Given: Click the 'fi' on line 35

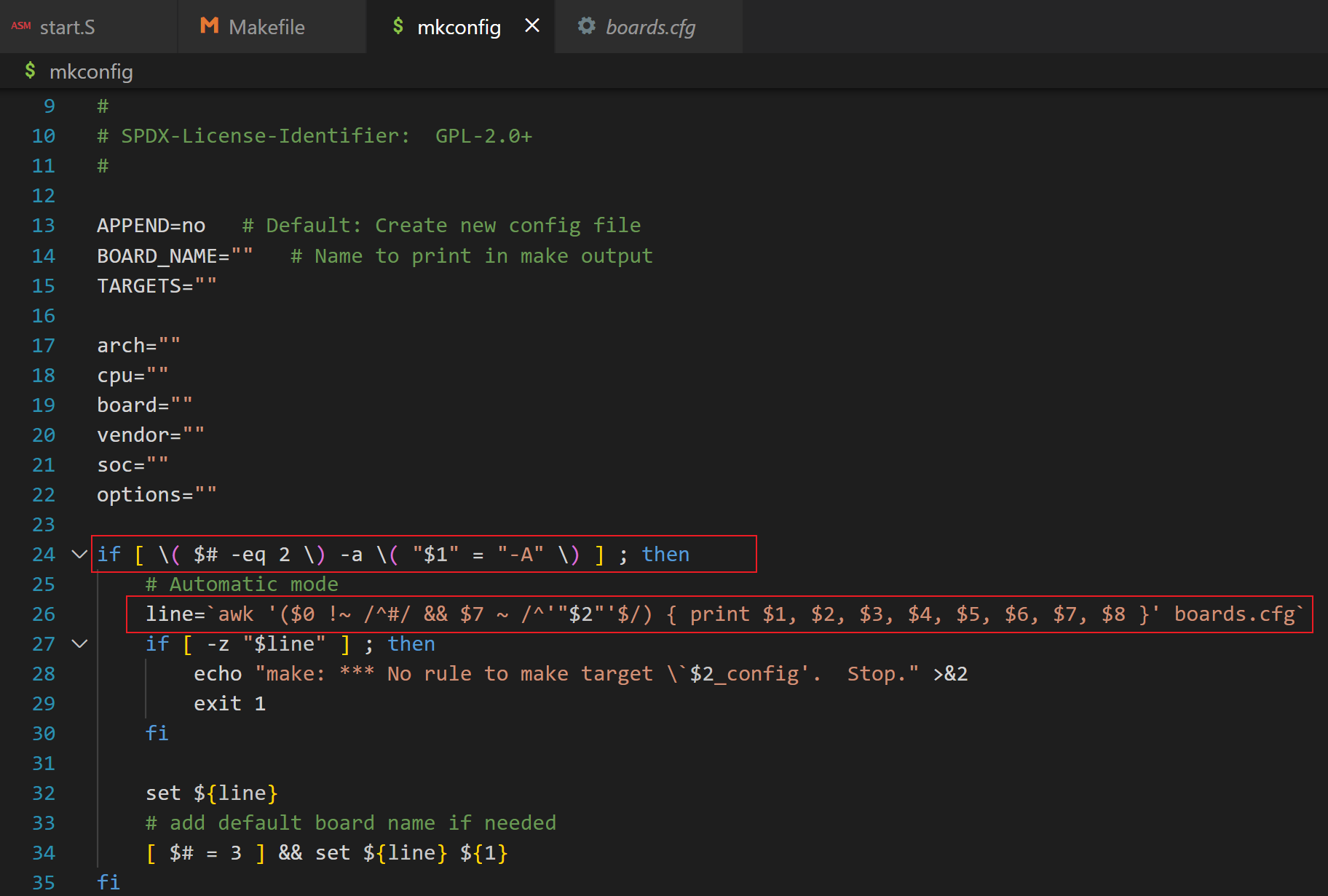Looking at the screenshot, I should tap(108, 883).
